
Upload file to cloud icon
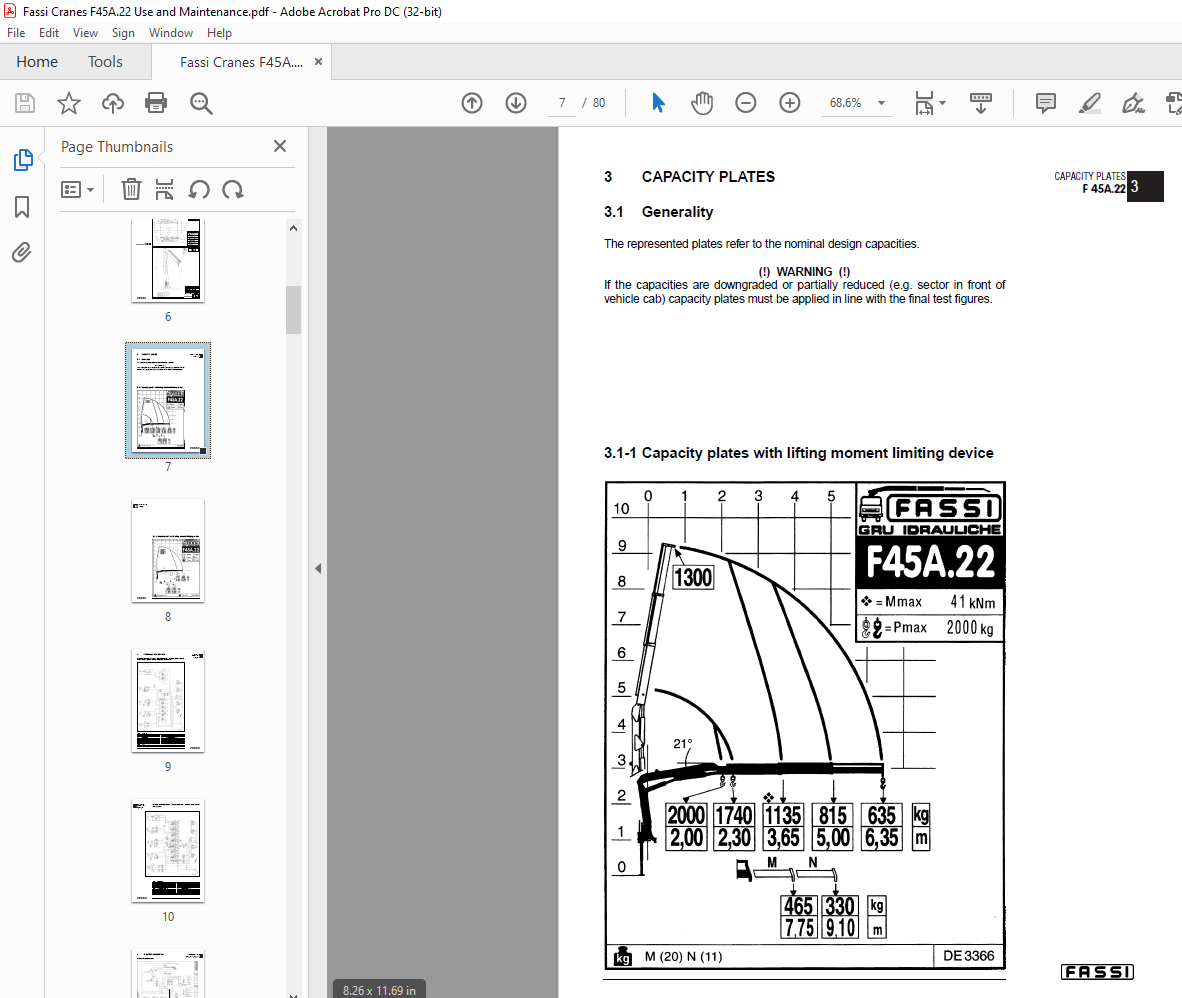(113, 103)
